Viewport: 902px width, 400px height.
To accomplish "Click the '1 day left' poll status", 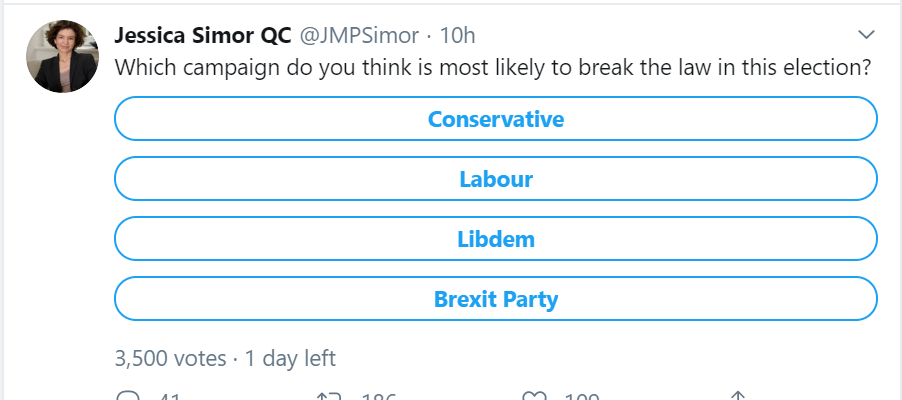I will (x=290, y=358).
